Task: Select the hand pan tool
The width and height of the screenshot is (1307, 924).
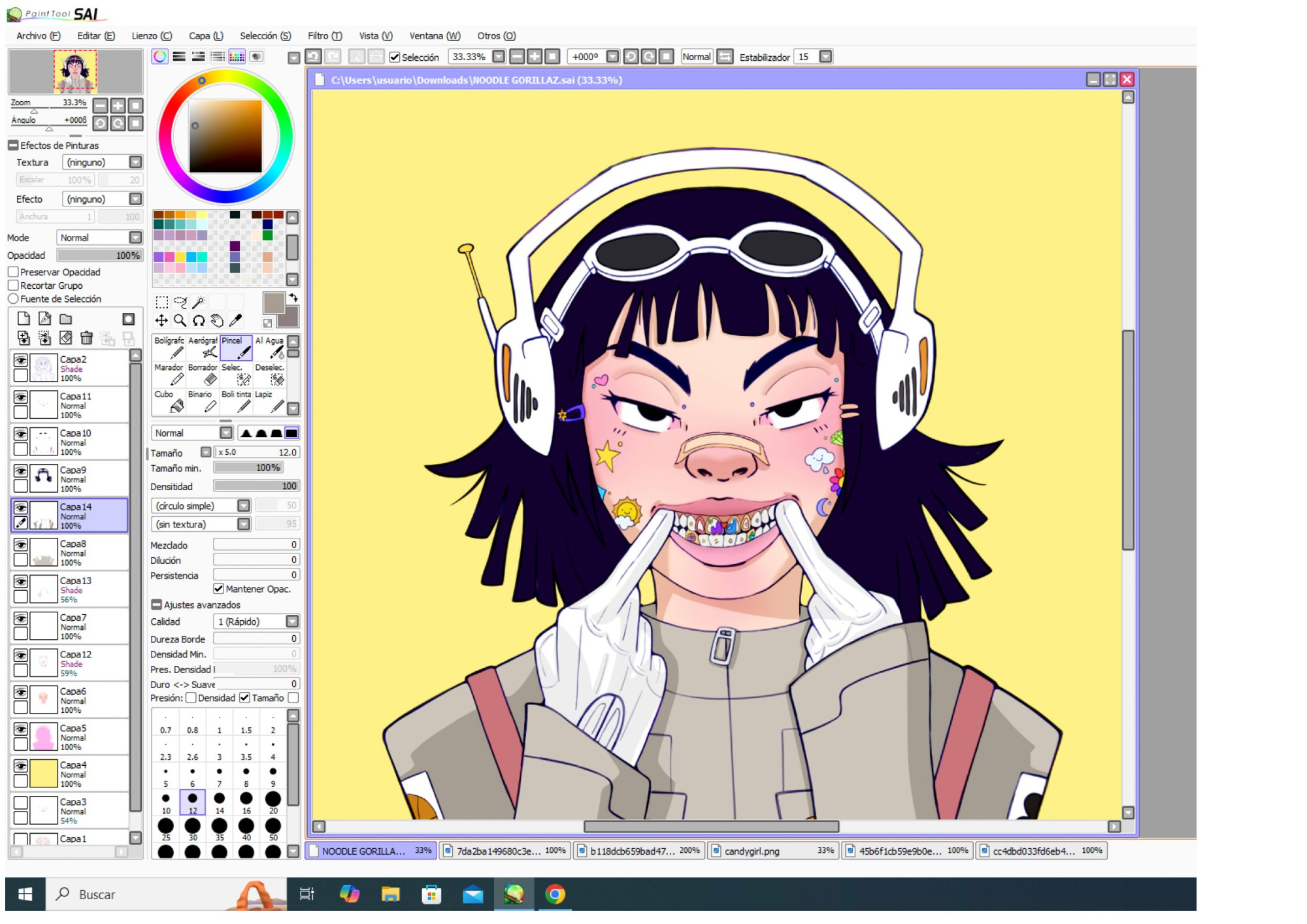Action: [216, 320]
